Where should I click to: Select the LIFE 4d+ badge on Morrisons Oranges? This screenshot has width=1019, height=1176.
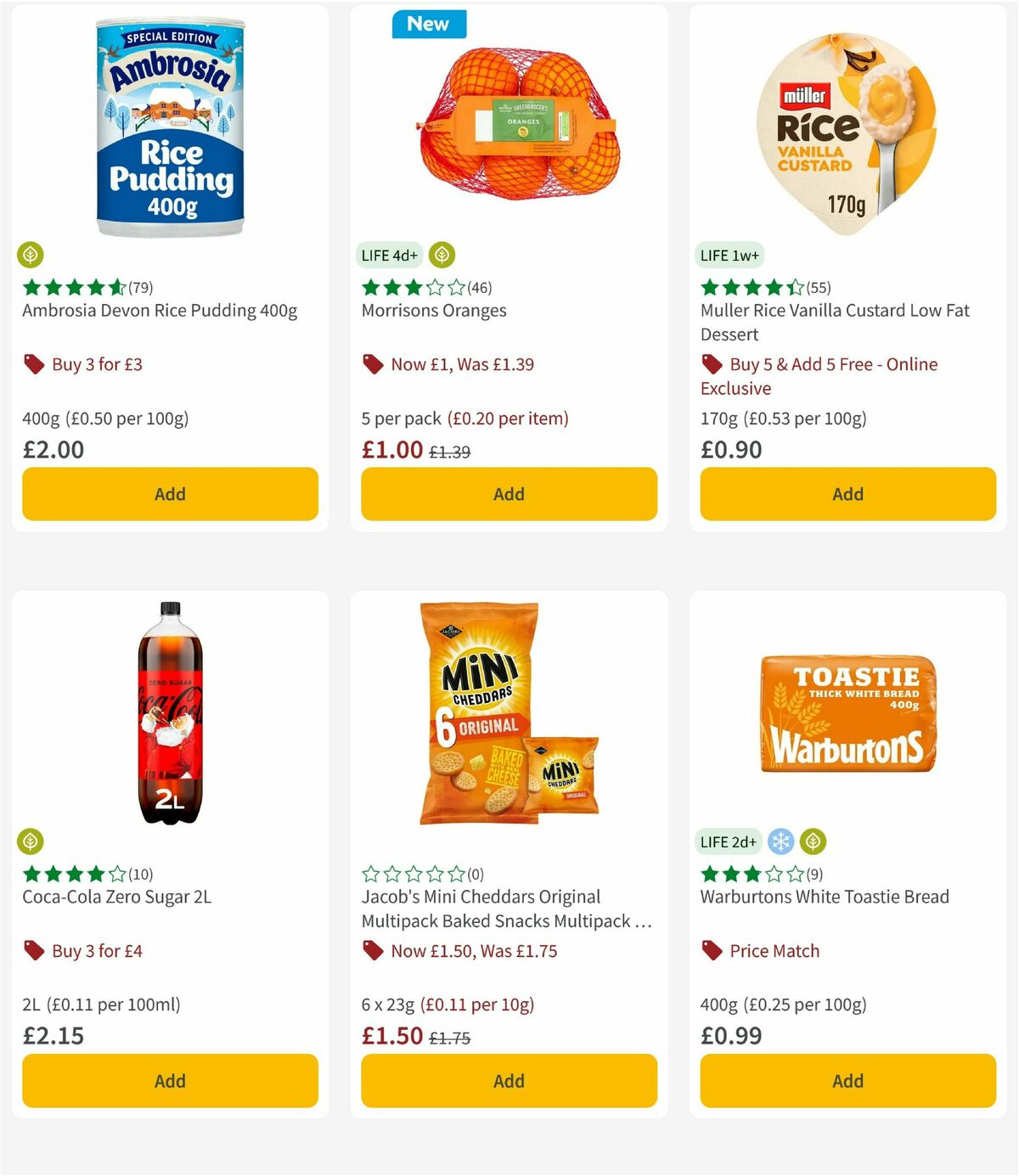coord(387,253)
